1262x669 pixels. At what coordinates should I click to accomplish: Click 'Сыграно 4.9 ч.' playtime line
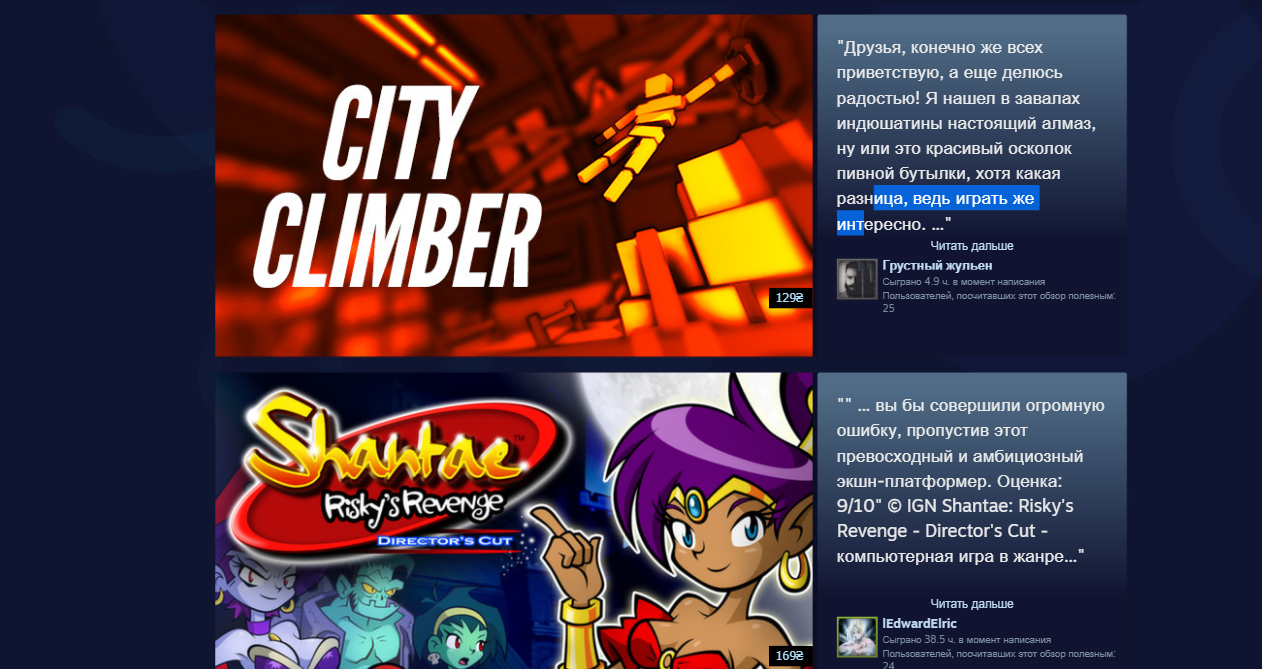(963, 282)
